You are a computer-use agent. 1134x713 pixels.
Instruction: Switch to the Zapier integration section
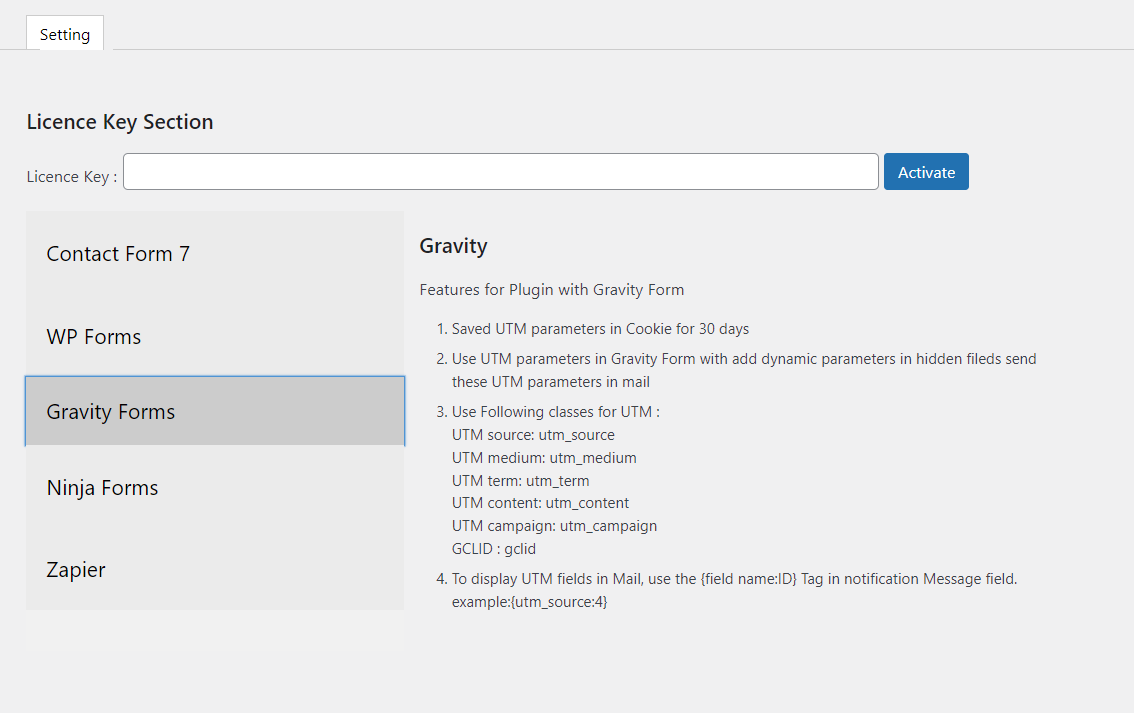[x=74, y=569]
